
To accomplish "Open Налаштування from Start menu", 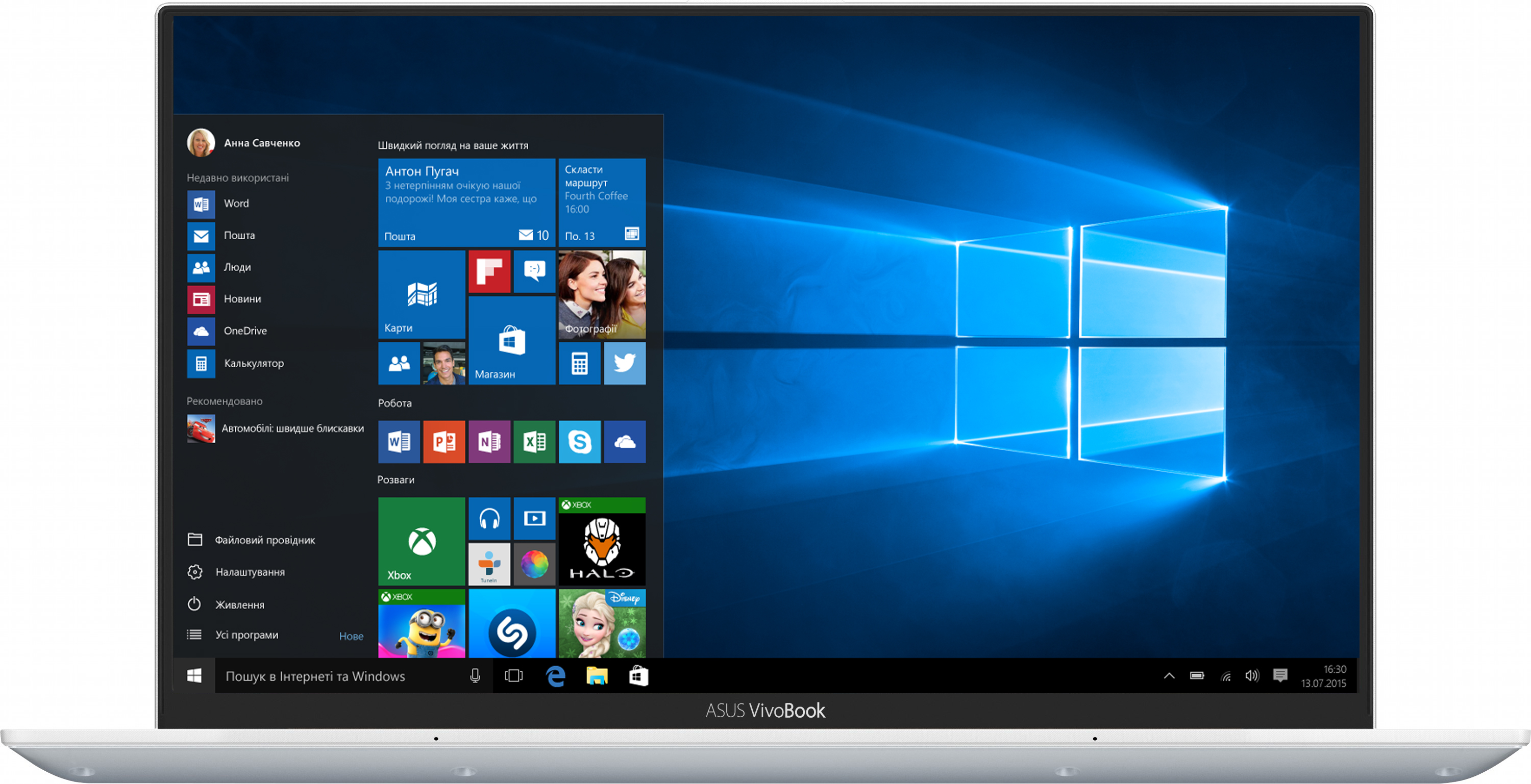I will point(250,572).
